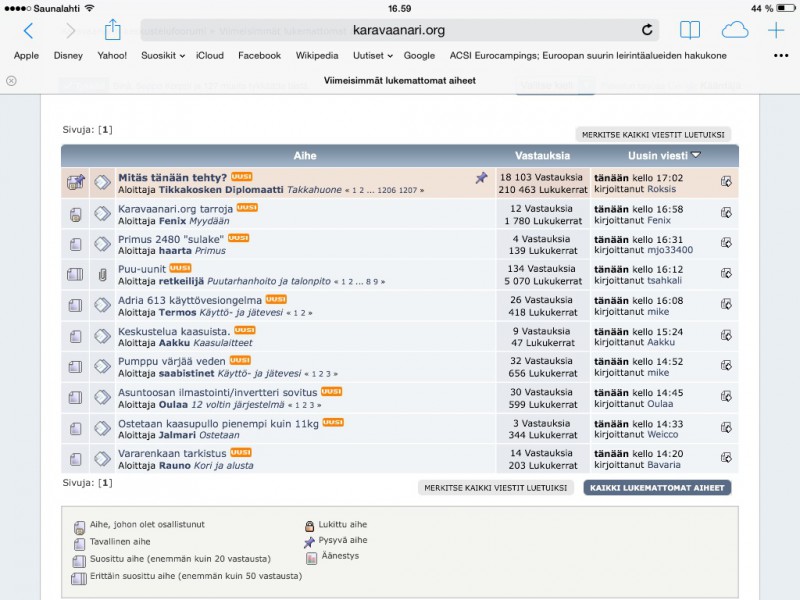Open iCloud tabs cloud icon
Viewport: 800px width, 600px height.
735,30
